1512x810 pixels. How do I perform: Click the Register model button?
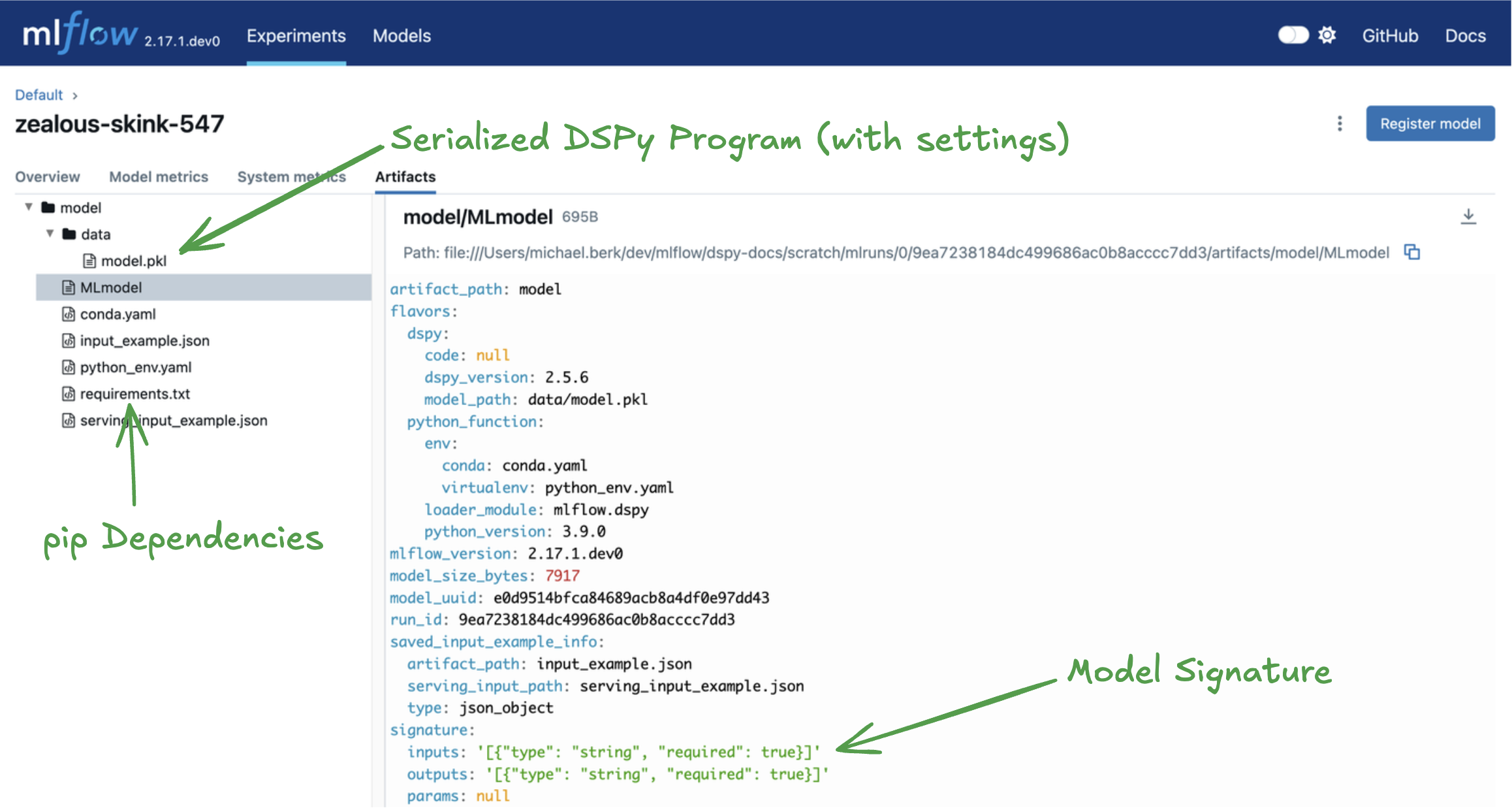[x=1430, y=123]
